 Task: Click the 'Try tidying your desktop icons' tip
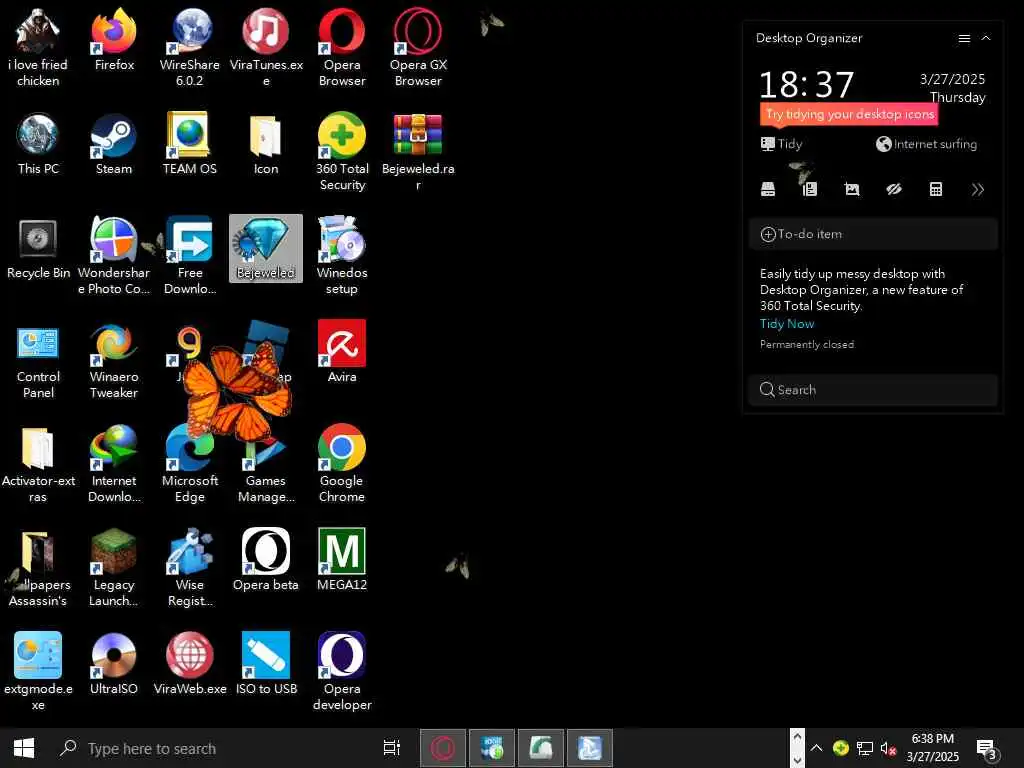pos(850,114)
